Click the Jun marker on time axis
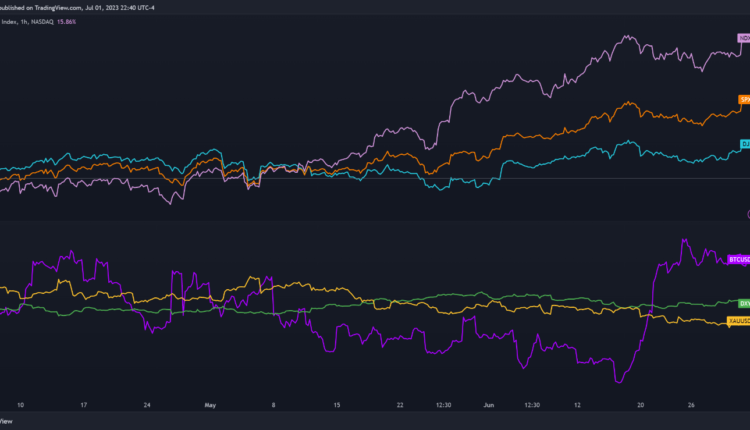The width and height of the screenshot is (750, 430). (488, 406)
